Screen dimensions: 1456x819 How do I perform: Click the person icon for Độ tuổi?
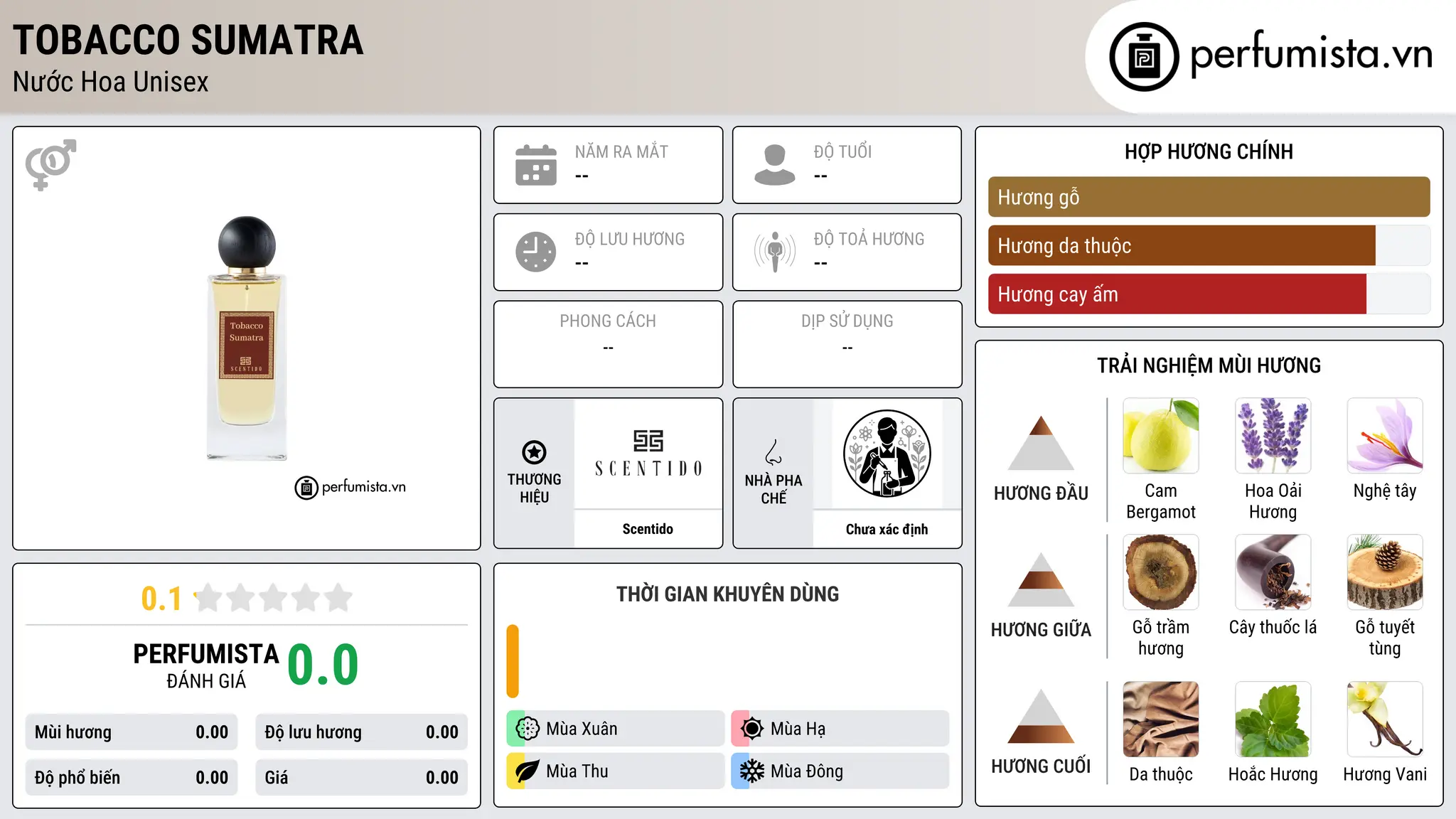coord(775,165)
